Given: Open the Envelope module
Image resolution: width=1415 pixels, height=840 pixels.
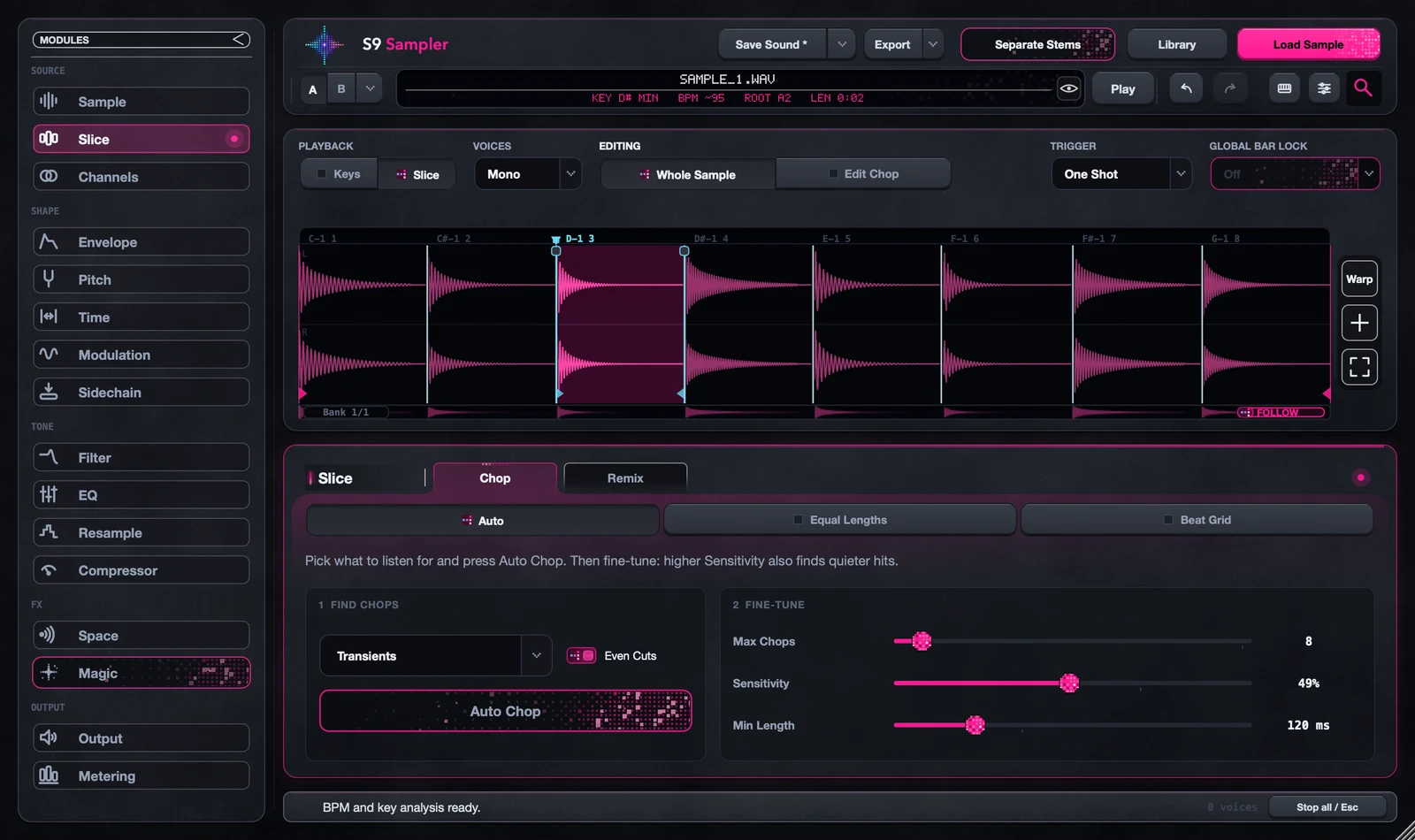Looking at the screenshot, I should (x=141, y=242).
